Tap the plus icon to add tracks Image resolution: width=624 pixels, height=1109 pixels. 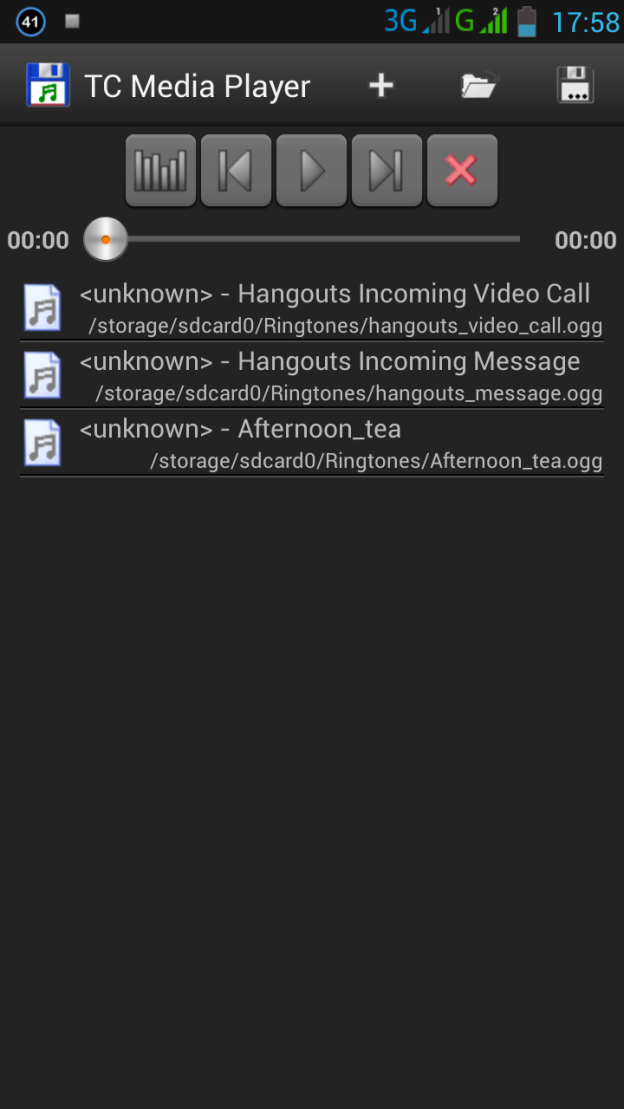pos(381,86)
